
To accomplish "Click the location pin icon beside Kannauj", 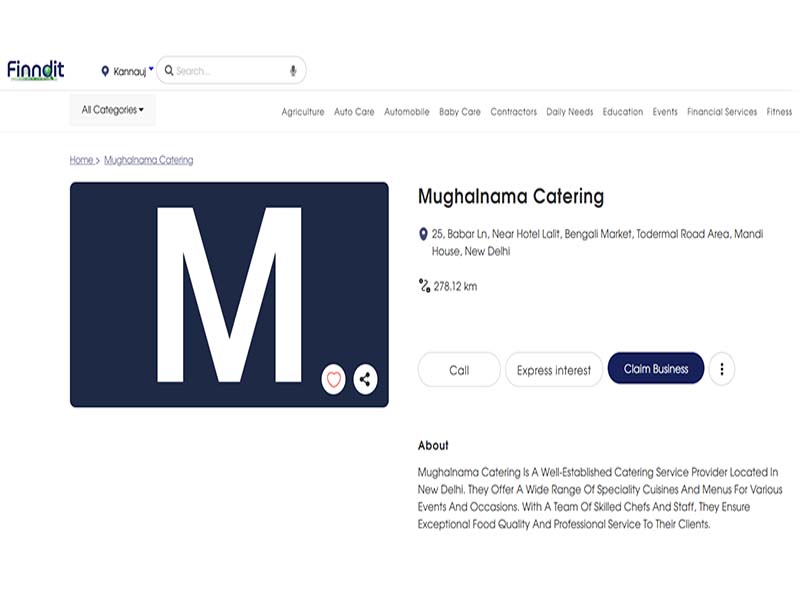I will tap(105, 71).
